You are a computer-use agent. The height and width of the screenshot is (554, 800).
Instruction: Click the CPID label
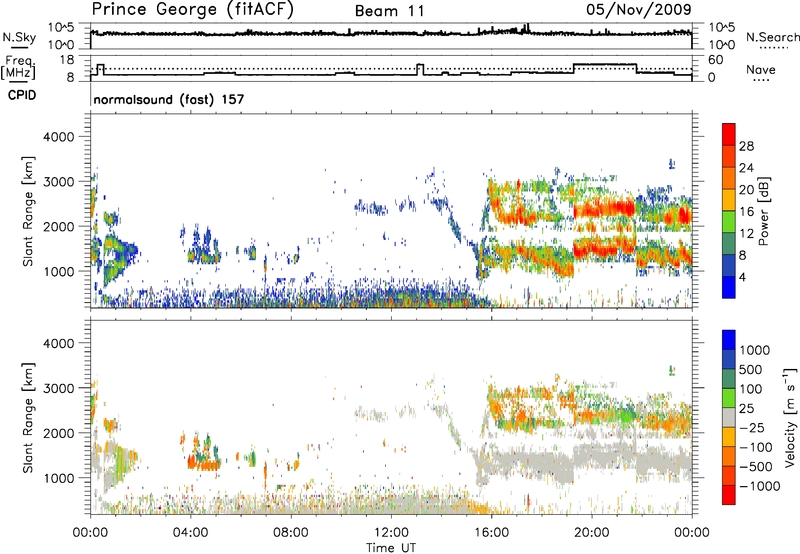pos(22,95)
